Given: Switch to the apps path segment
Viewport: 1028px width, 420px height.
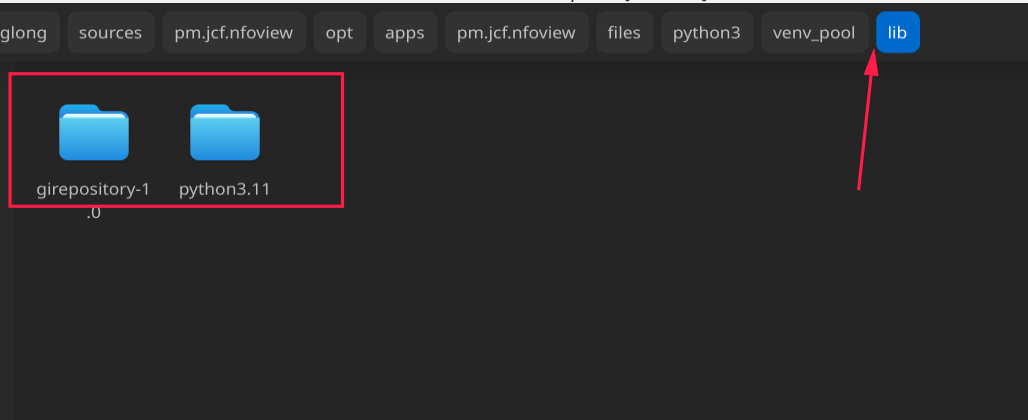Looking at the screenshot, I should tap(405, 32).
